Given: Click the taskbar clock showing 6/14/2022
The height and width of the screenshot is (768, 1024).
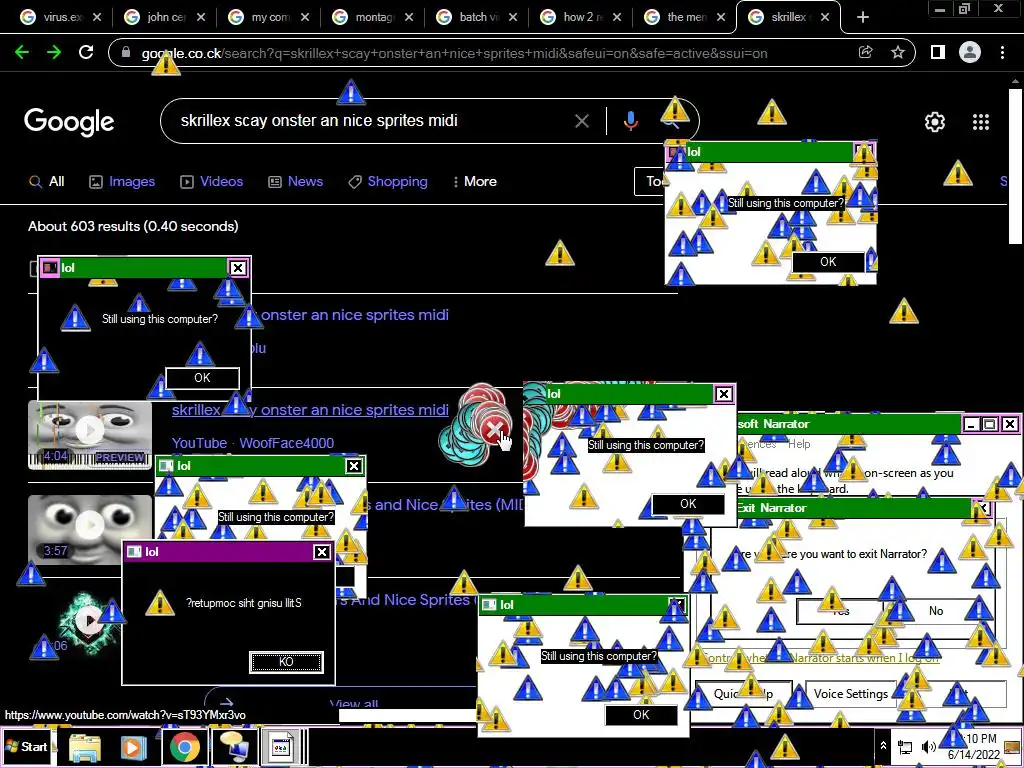Looking at the screenshot, I should [x=973, y=746].
